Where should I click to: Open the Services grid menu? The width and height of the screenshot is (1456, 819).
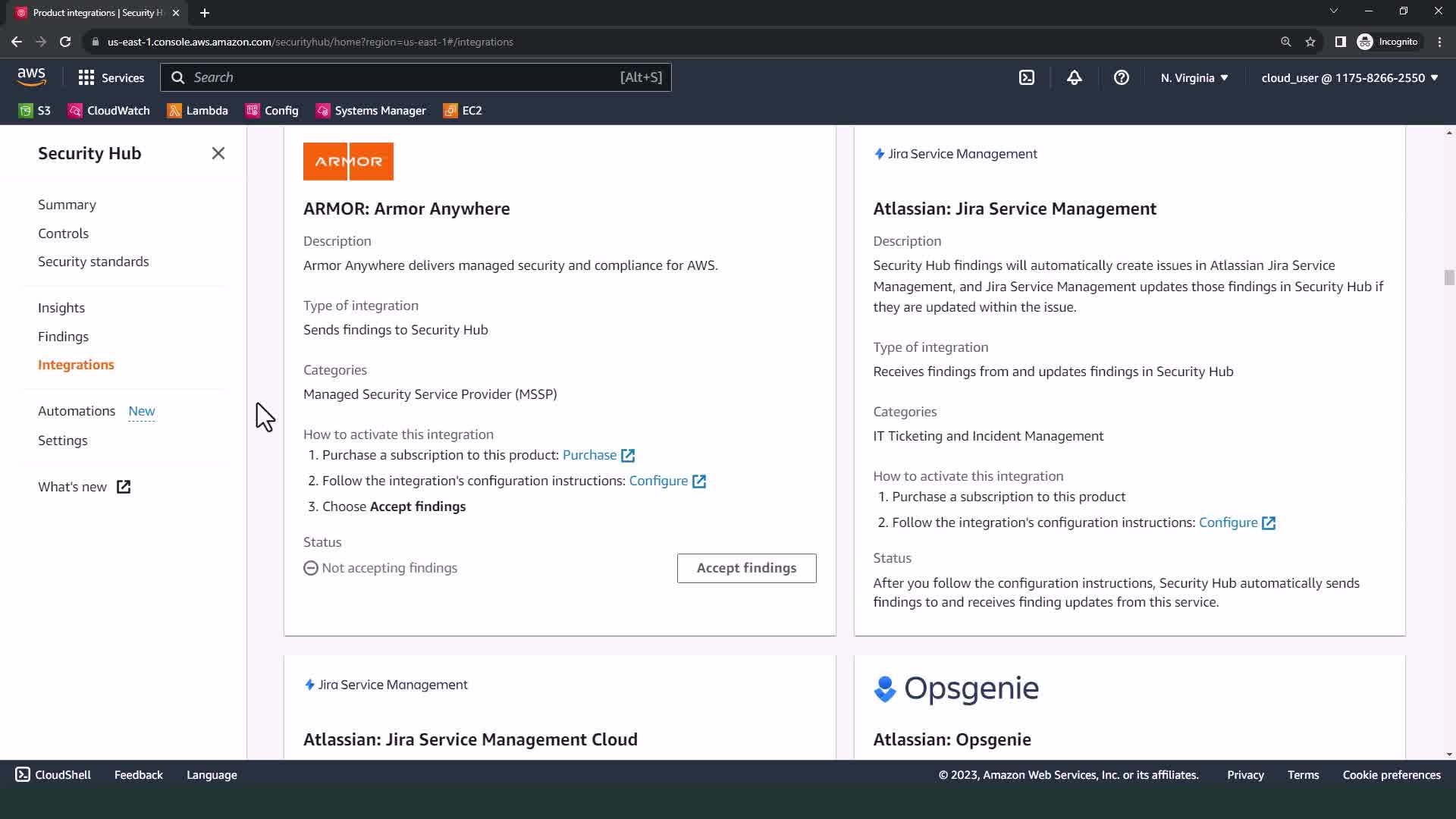111,77
